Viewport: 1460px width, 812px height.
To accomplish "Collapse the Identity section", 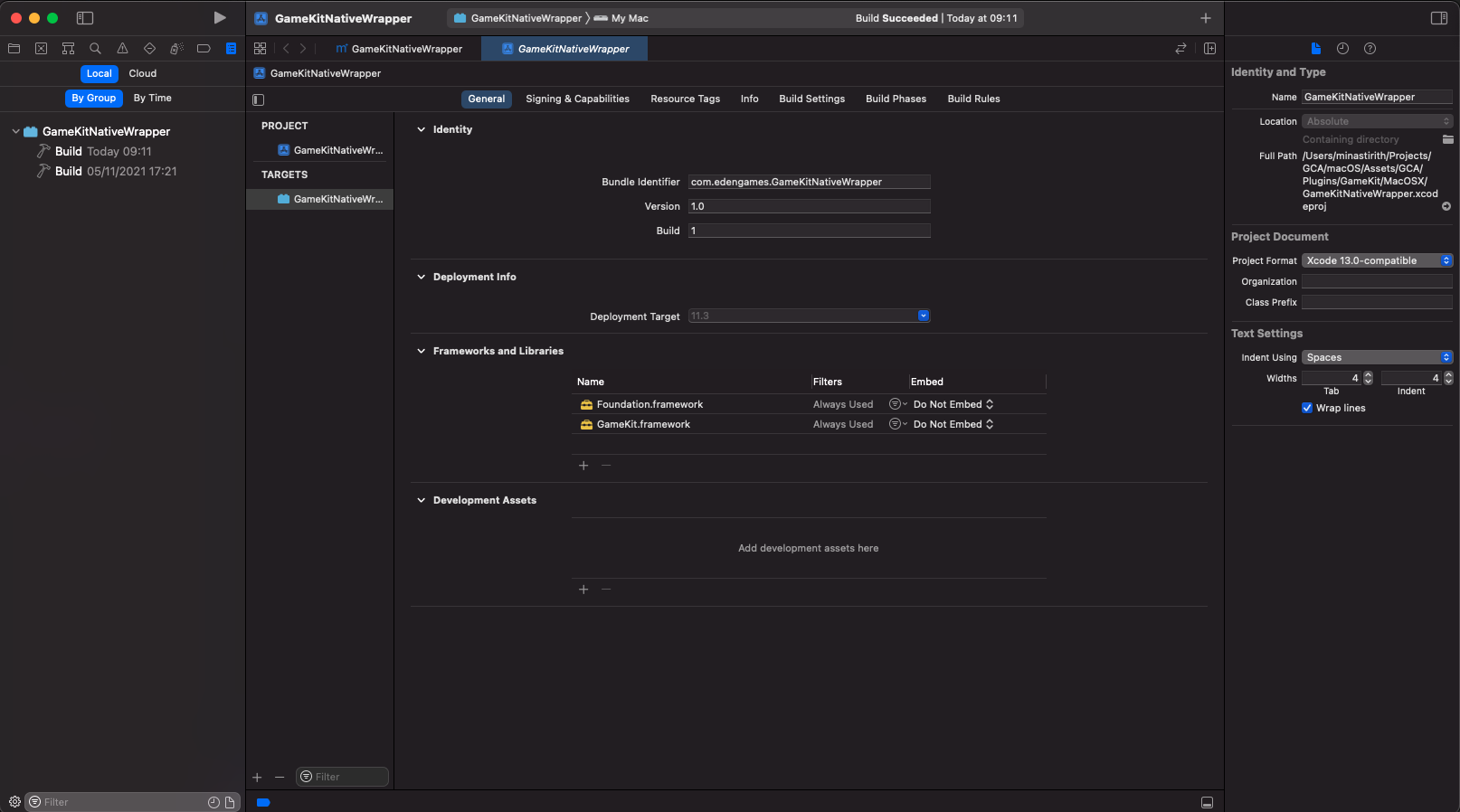I will coord(421,130).
